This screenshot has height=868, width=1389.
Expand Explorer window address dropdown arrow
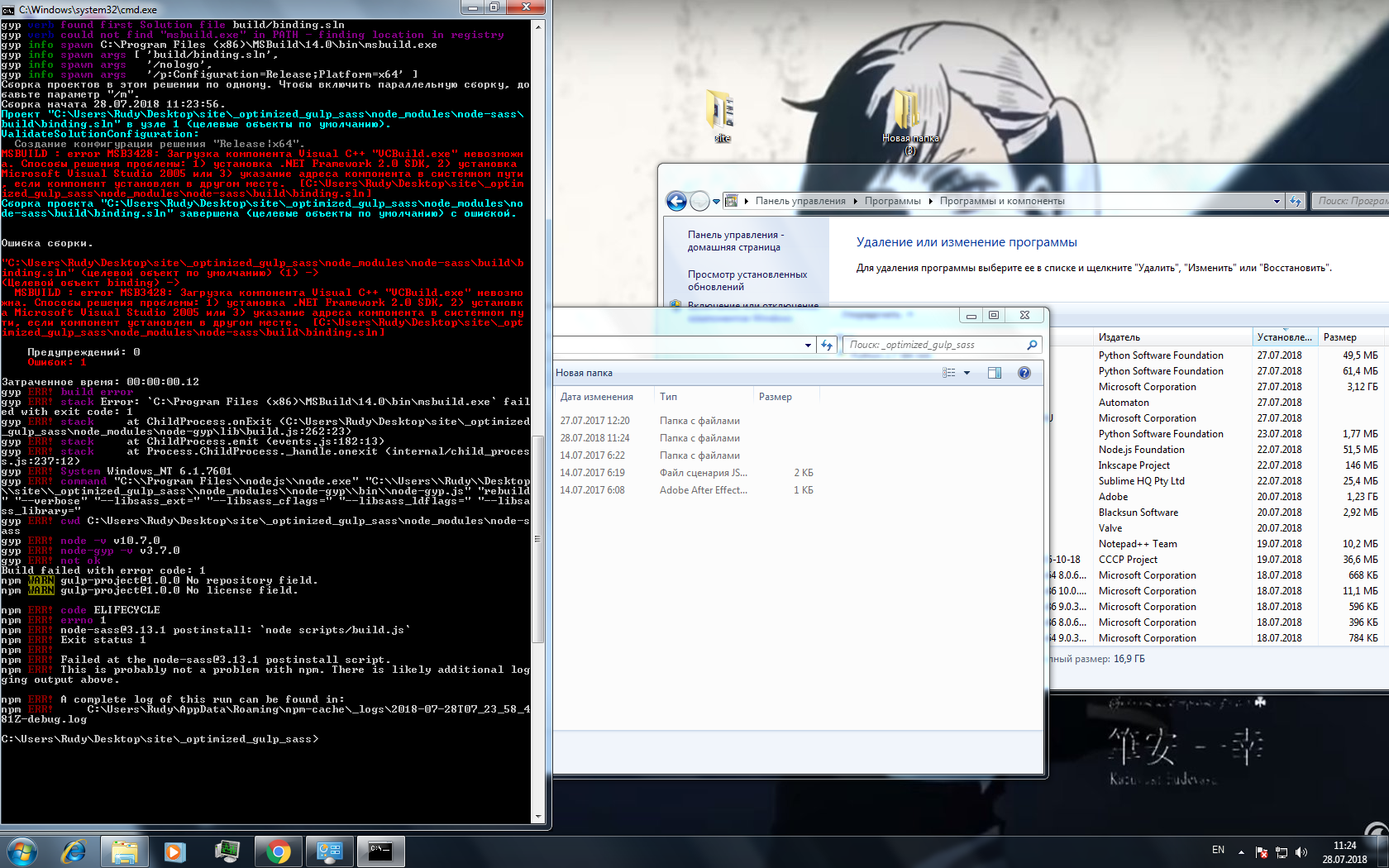pyautogui.click(x=808, y=346)
